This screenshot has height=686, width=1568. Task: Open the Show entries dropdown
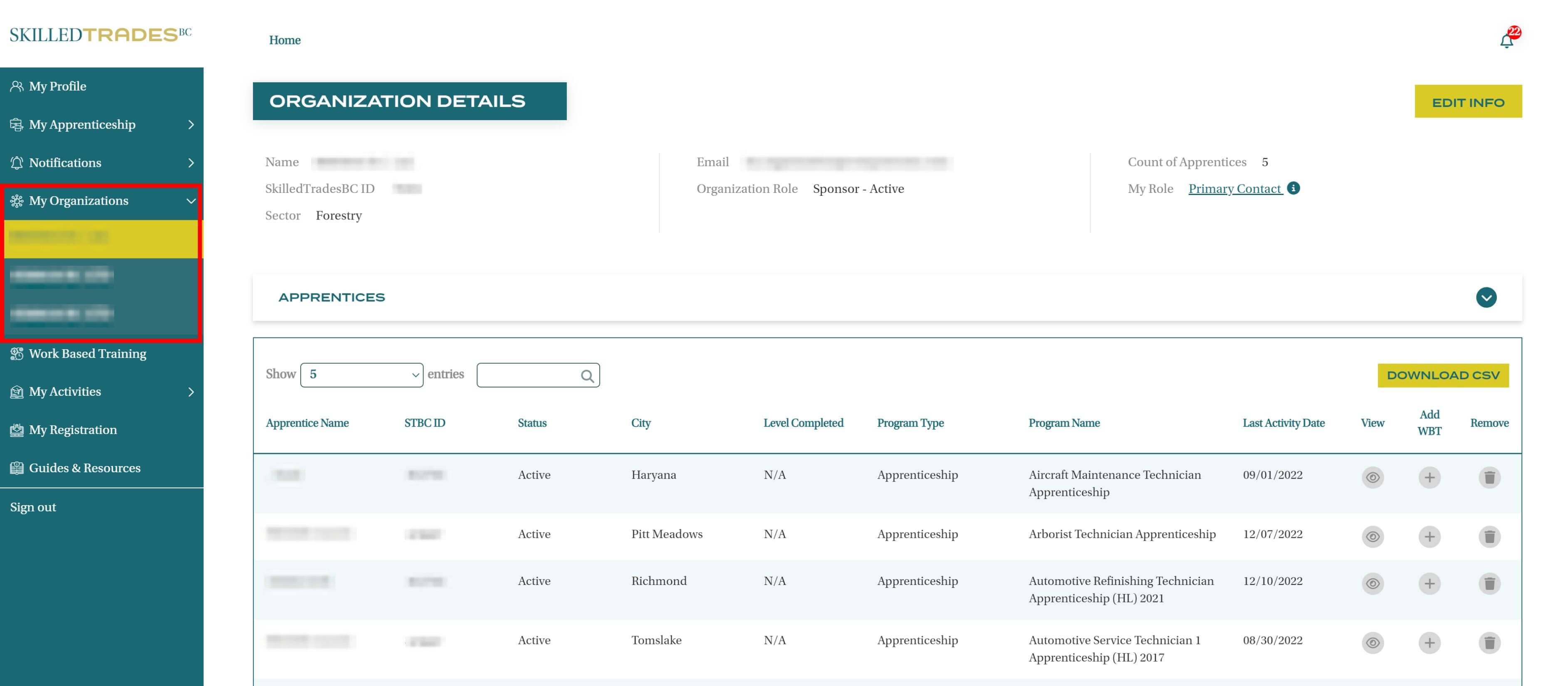point(361,375)
